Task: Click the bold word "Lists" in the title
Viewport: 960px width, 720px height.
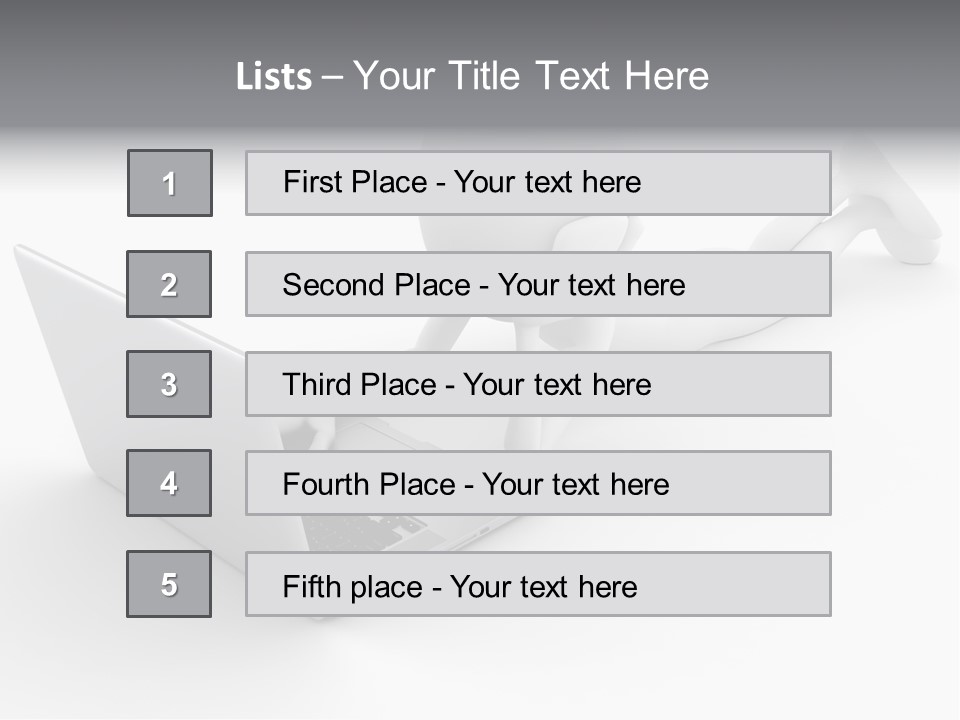Action: tap(273, 77)
